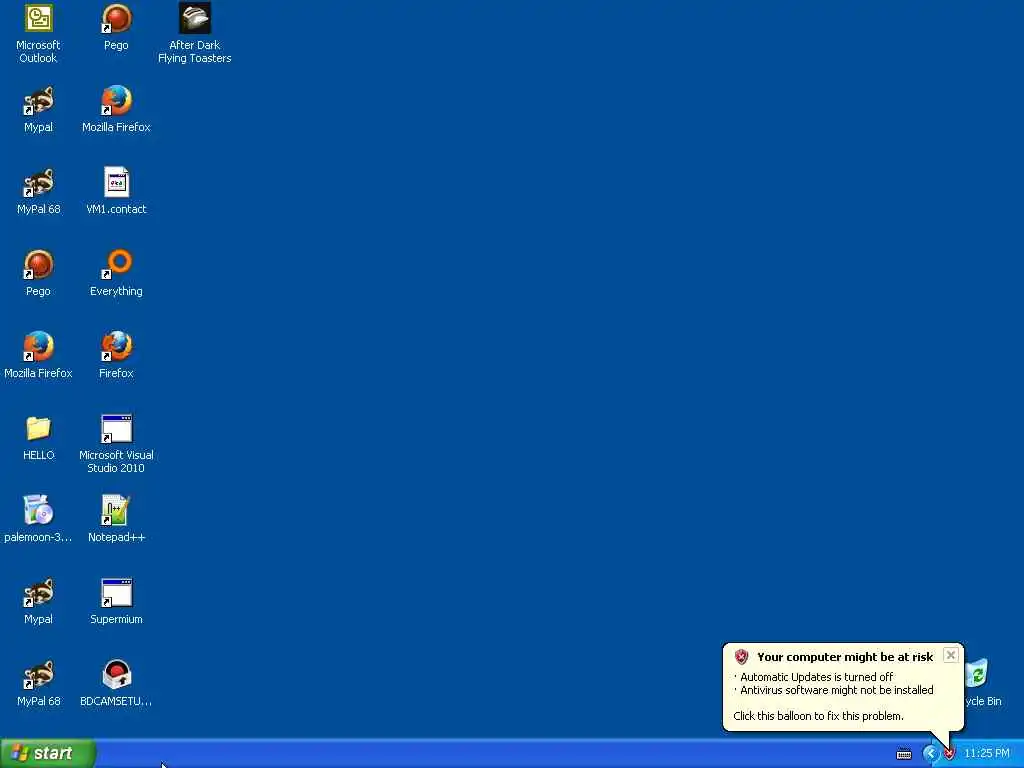The image size is (1024, 768).
Task: Click 'Antivirus software might not be installed' text
Action: point(837,690)
